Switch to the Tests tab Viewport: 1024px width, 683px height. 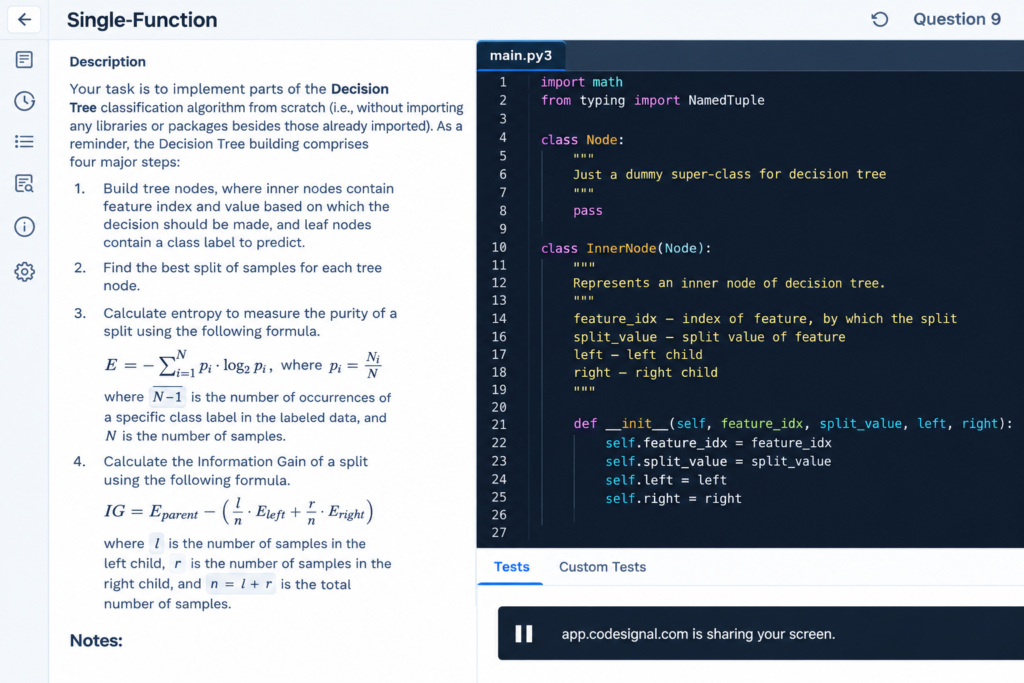[x=511, y=567]
